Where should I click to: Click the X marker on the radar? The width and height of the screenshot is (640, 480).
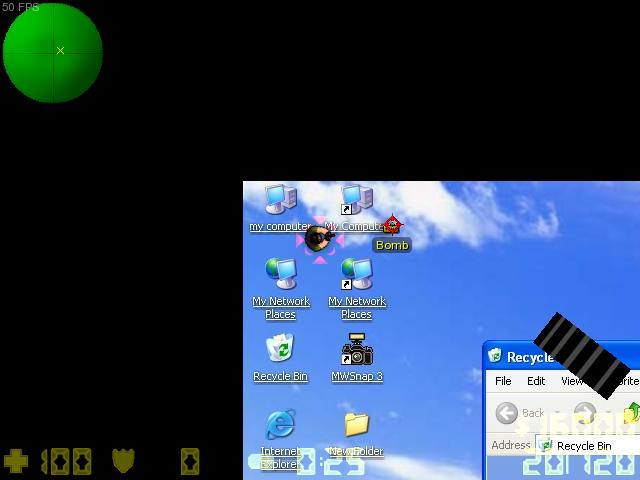tap(60, 51)
